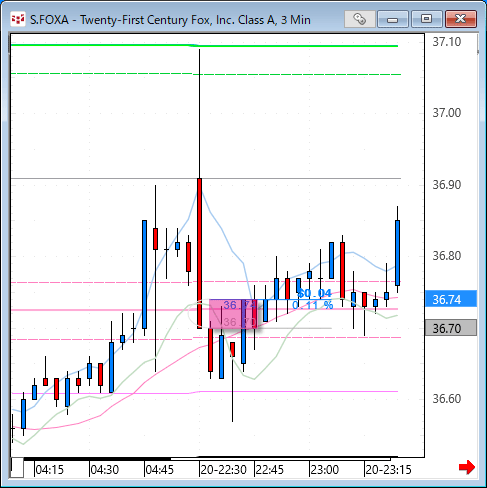Maximize the S.FOXA chart window
This screenshot has height=488, width=487.
coord(426,19)
